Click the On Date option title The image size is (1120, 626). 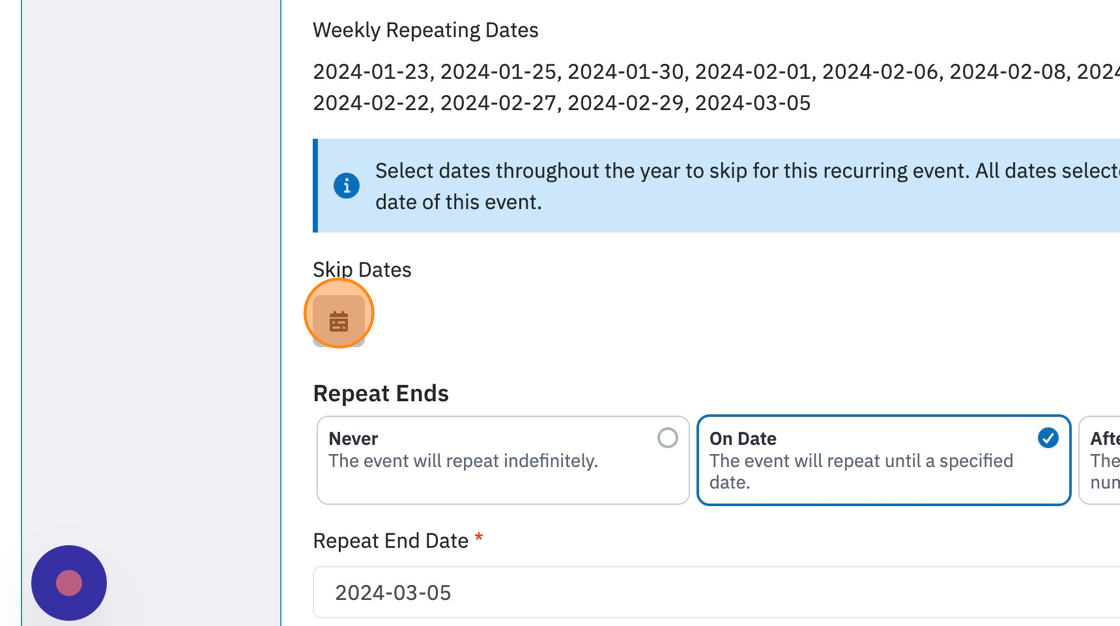coord(743,439)
